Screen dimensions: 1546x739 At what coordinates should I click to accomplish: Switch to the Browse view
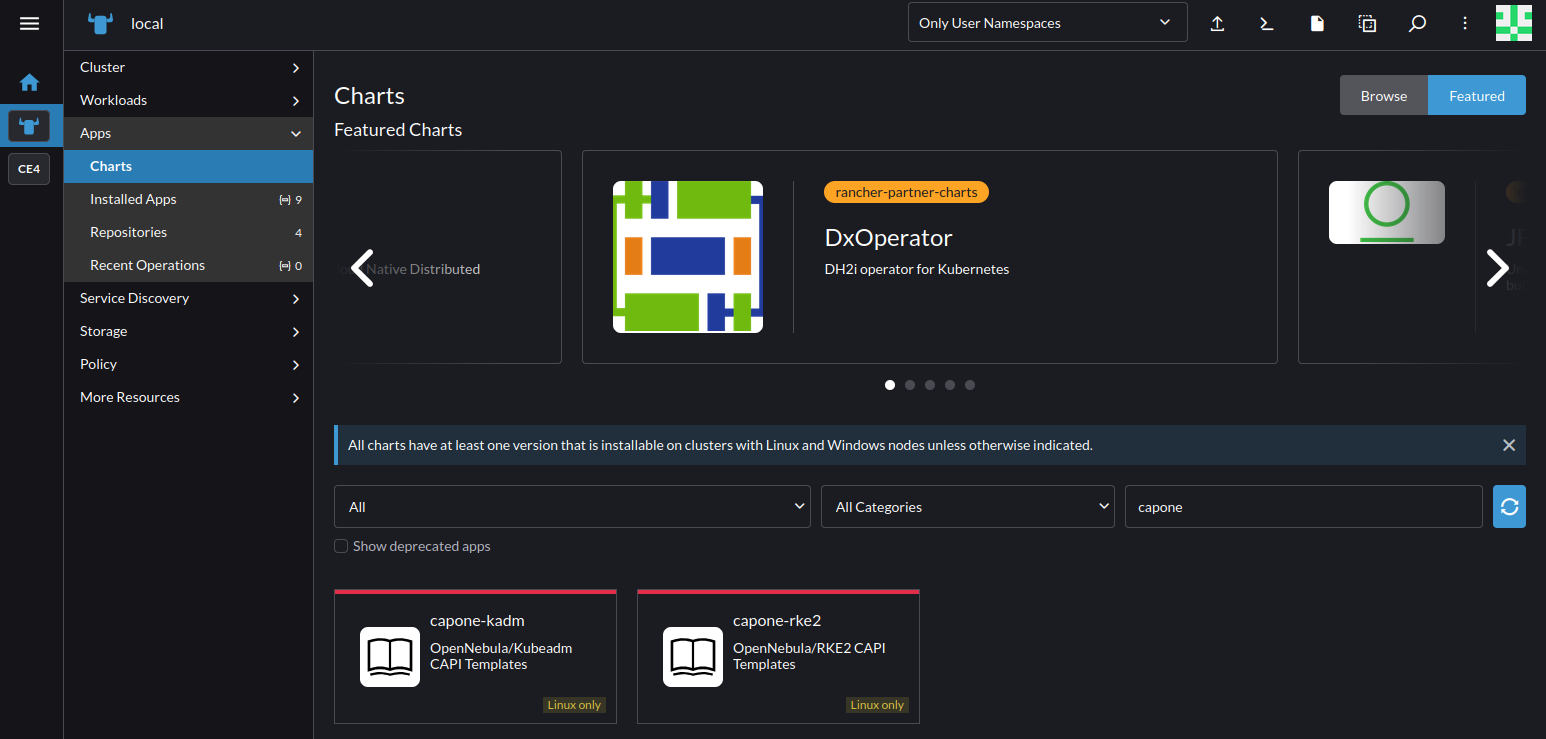pyautogui.click(x=1384, y=96)
